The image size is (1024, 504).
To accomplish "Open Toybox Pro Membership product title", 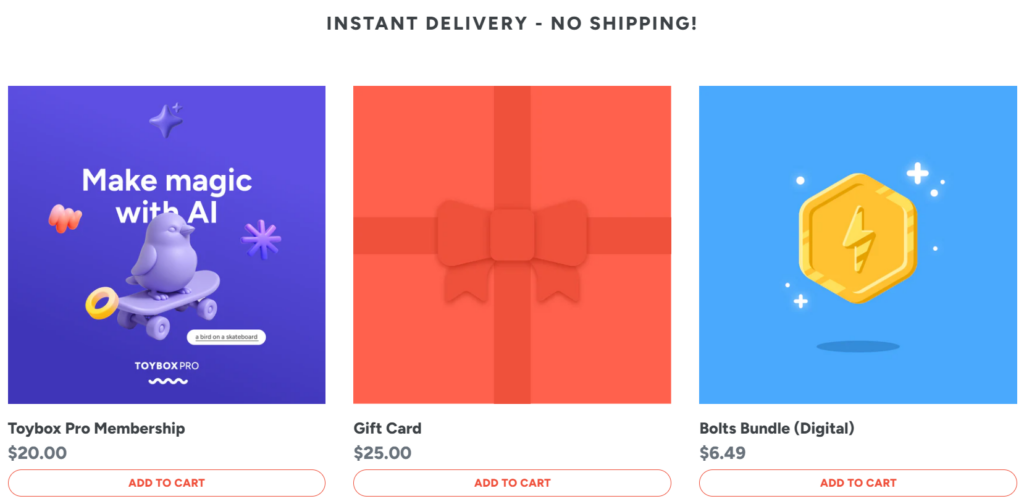I will click(x=96, y=428).
